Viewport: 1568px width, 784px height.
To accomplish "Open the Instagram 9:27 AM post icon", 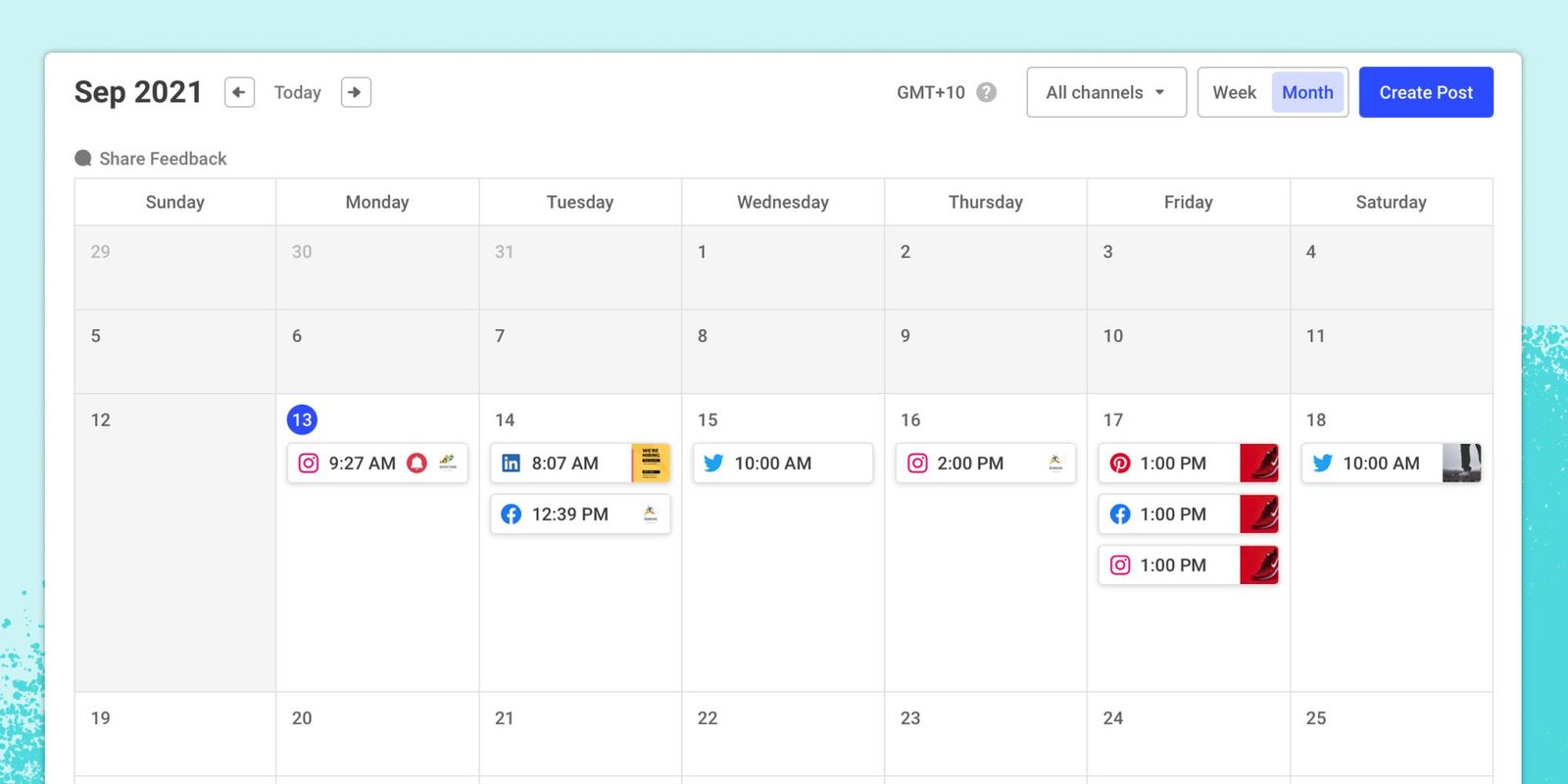I will (308, 463).
